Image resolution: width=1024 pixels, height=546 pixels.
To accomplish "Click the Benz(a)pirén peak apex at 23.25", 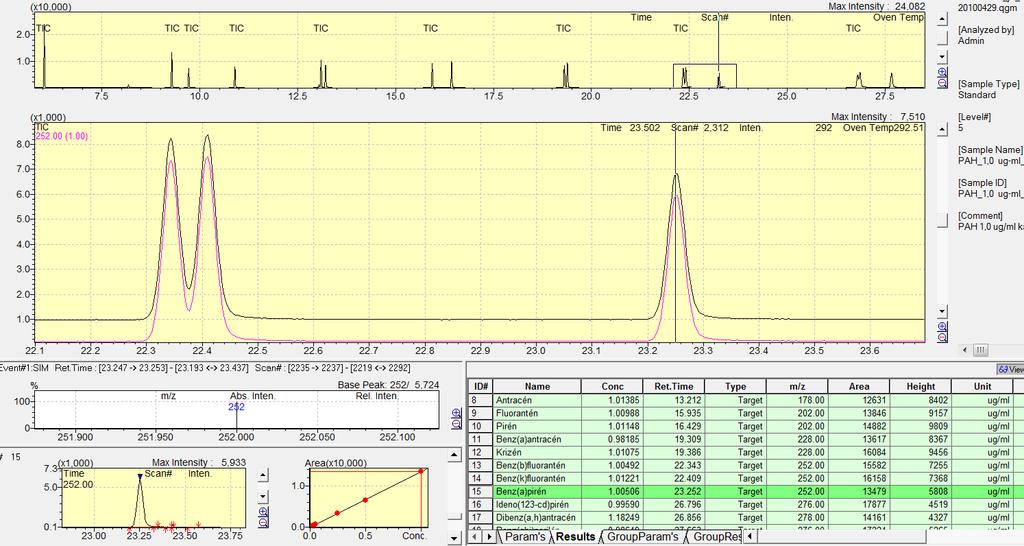I will [x=676, y=174].
